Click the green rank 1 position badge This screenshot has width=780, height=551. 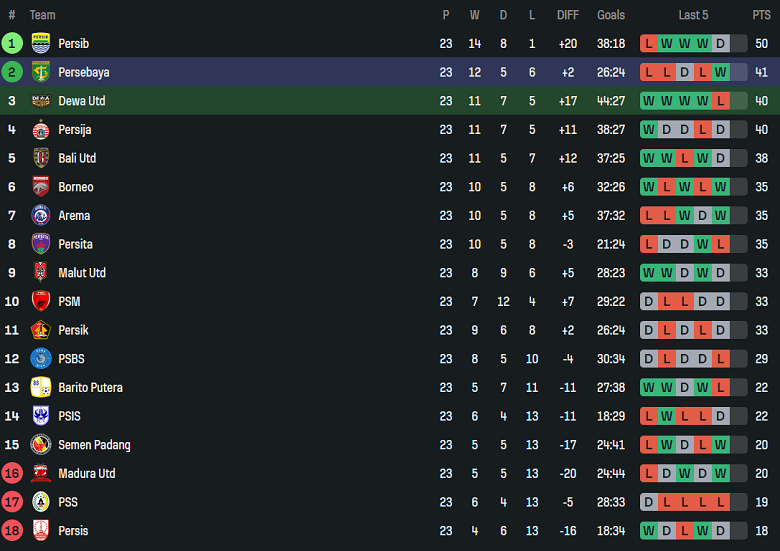[12, 43]
